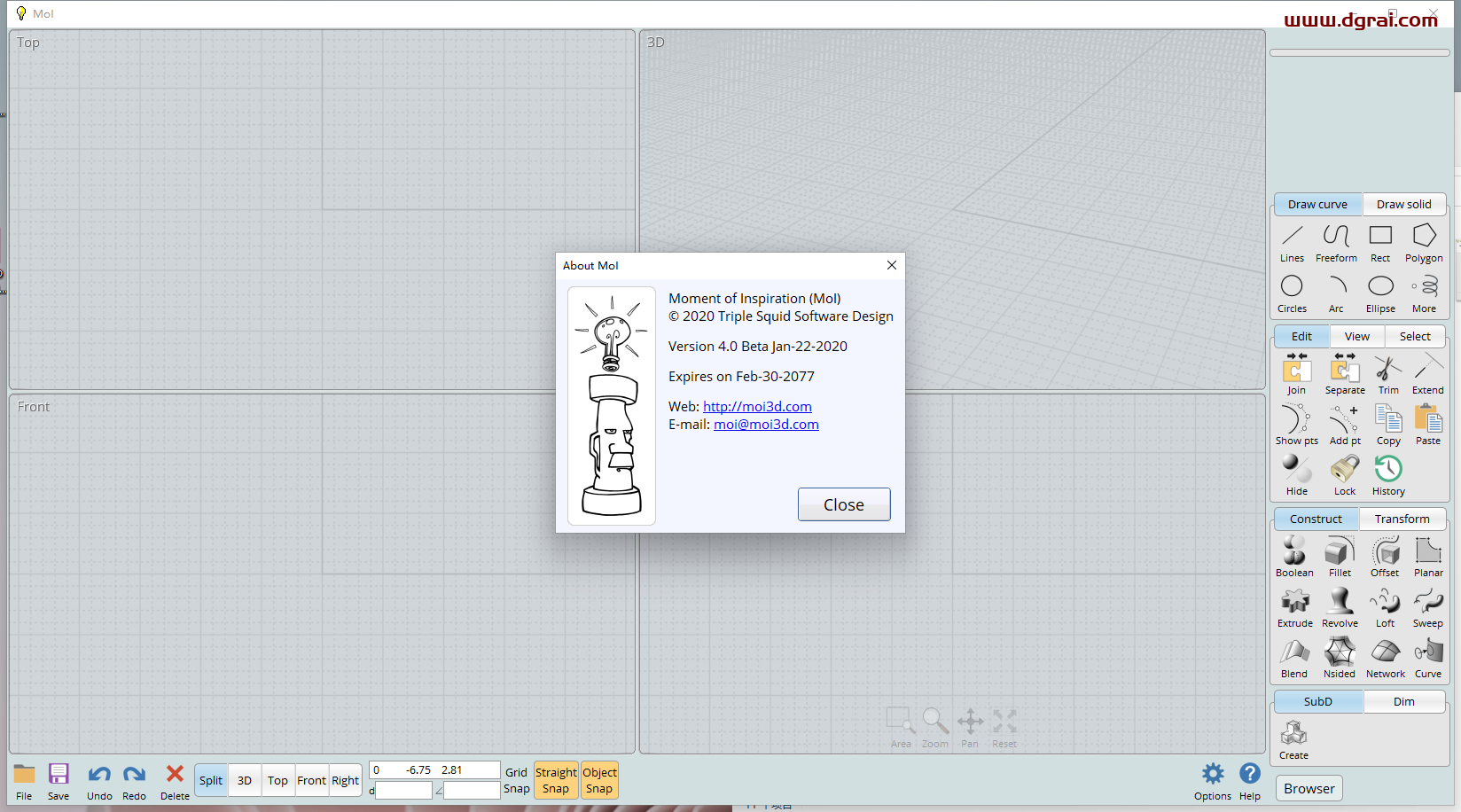Viewport: 1461px width, 812px height.
Task: Switch to the Select tab
Action: click(1415, 336)
